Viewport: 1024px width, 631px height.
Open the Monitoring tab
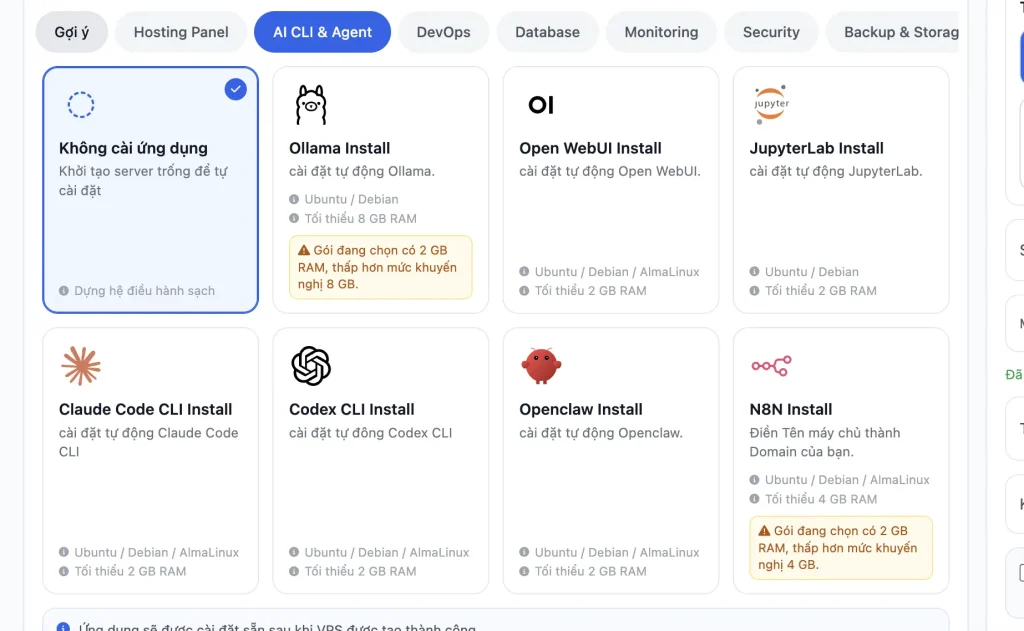661,32
